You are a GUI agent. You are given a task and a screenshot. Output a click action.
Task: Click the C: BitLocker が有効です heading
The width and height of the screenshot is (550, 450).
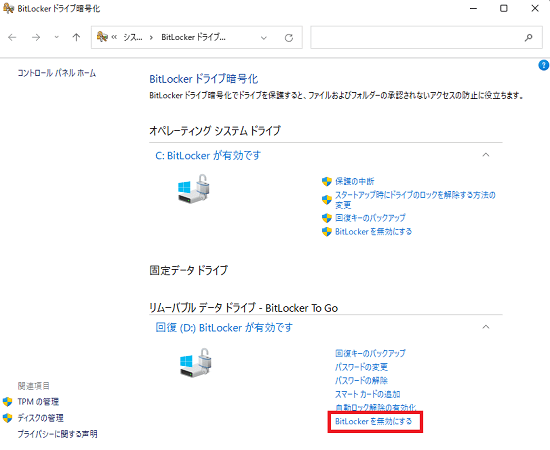(x=208, y=155)
